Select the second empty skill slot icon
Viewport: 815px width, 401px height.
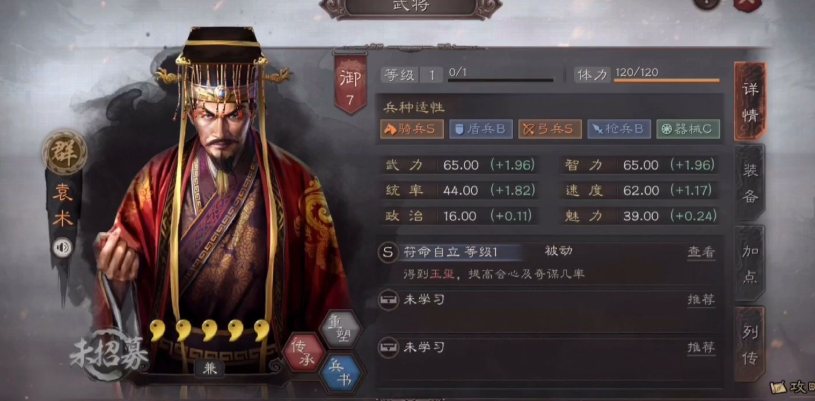tap(388, 347)
